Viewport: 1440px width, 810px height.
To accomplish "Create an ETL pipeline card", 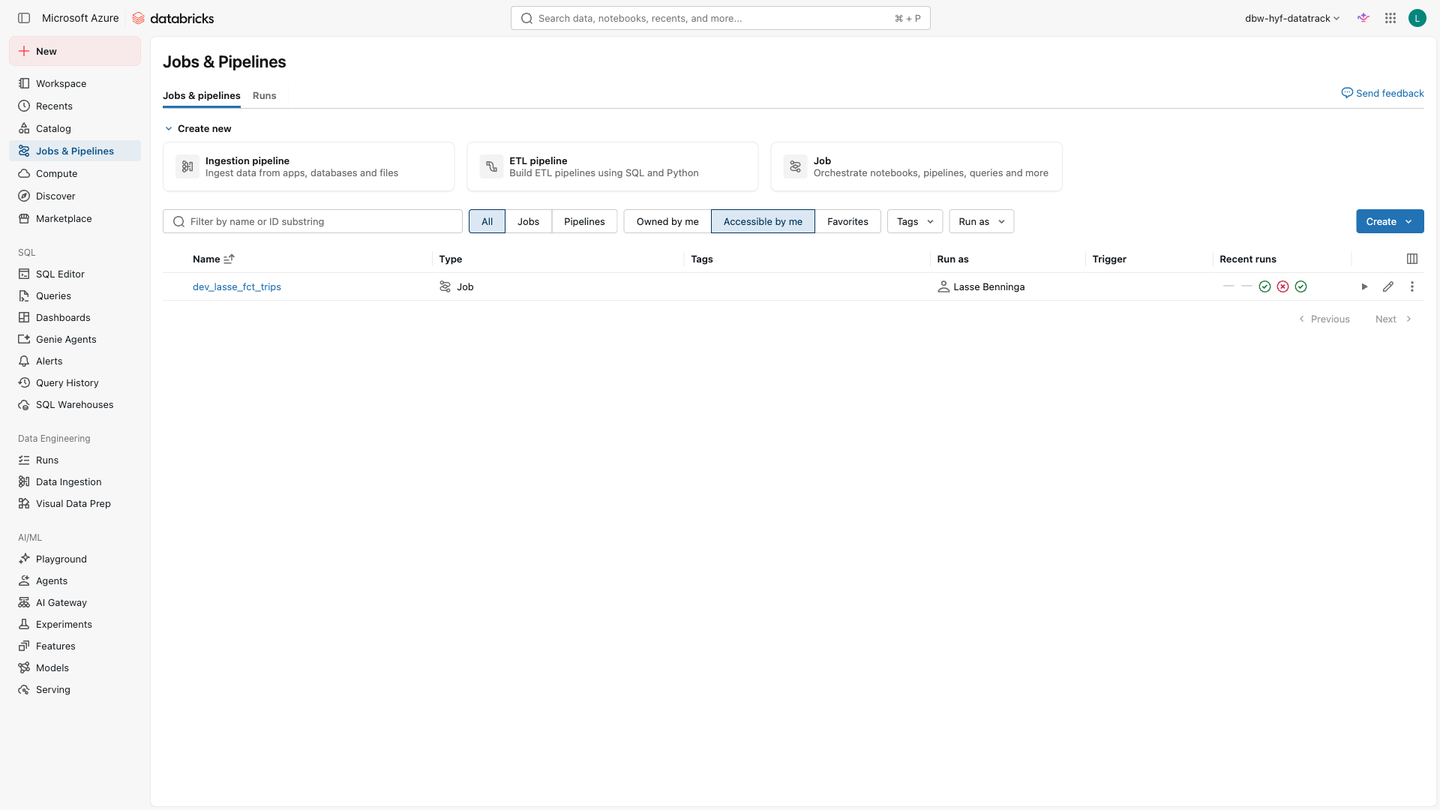I will click(x=612, y=166).
